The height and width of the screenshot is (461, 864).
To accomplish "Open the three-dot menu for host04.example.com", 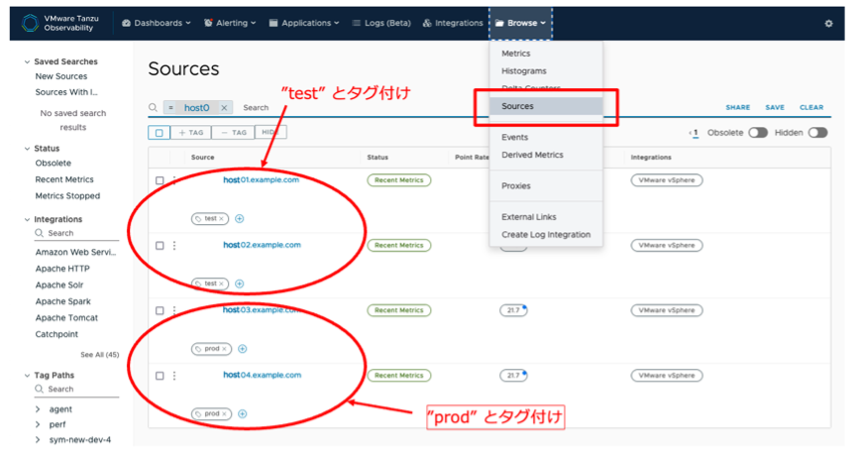I will (x=175, y=375).
